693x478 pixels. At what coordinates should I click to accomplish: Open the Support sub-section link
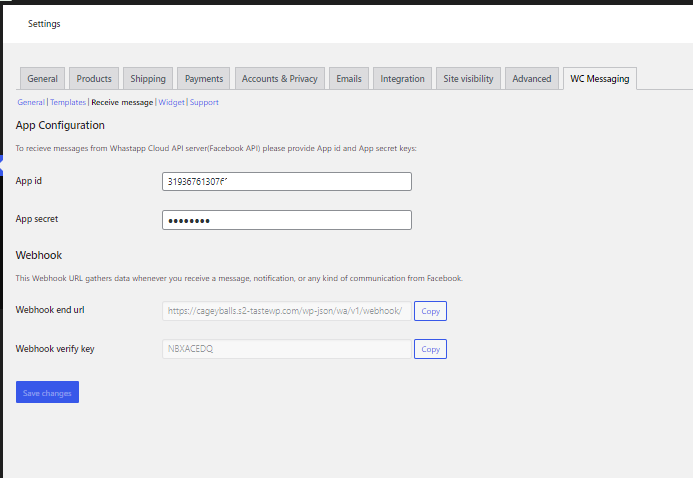click(204, 102)
